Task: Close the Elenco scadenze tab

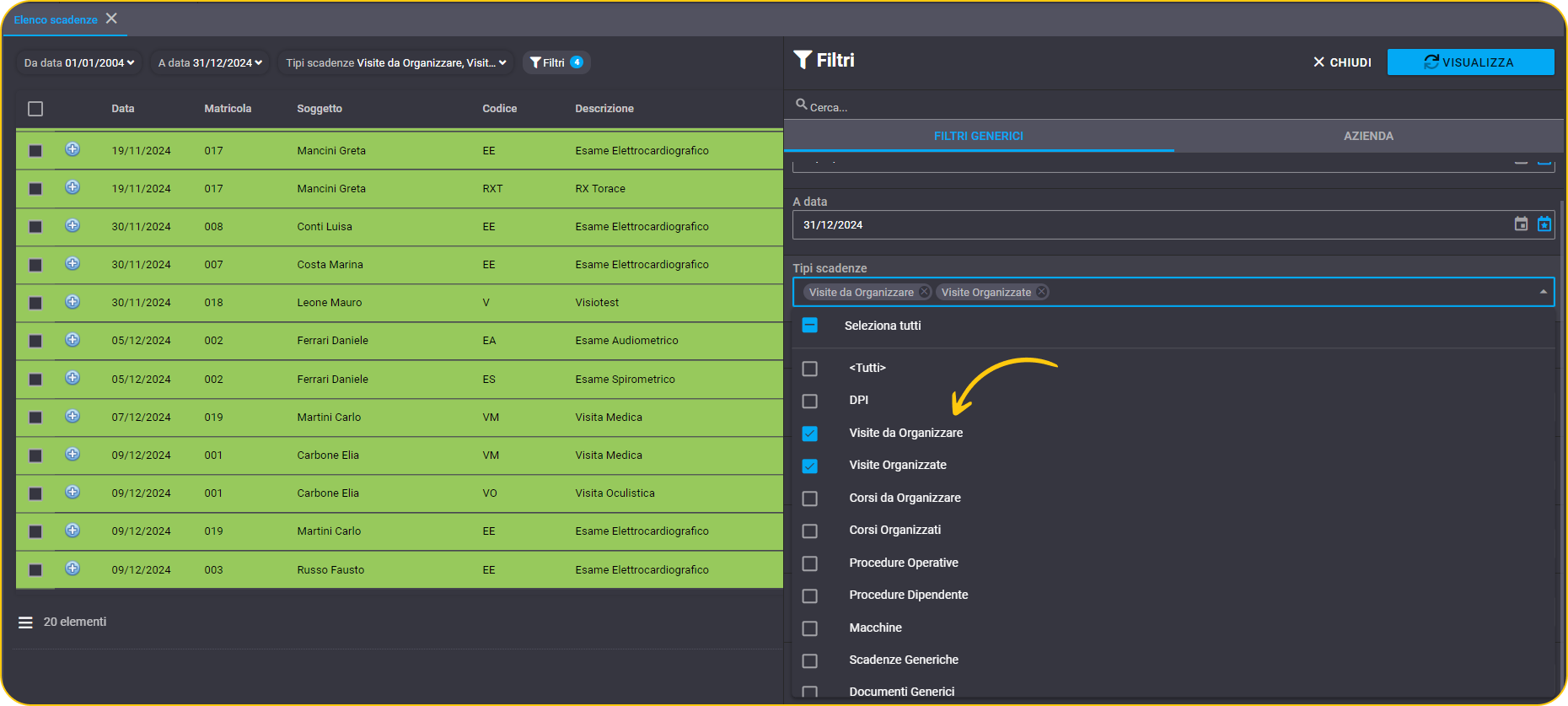Action: pos(111,19)
